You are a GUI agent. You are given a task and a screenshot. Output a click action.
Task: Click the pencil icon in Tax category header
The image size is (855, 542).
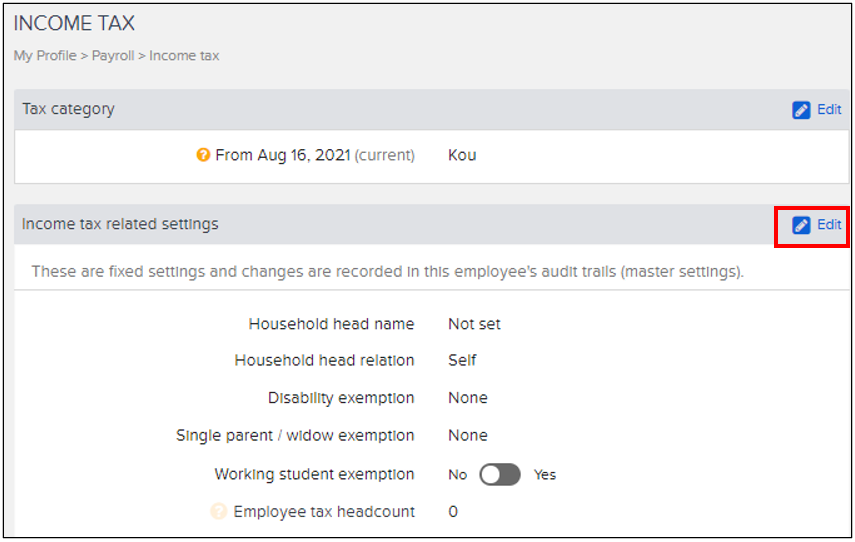point(801,110)
